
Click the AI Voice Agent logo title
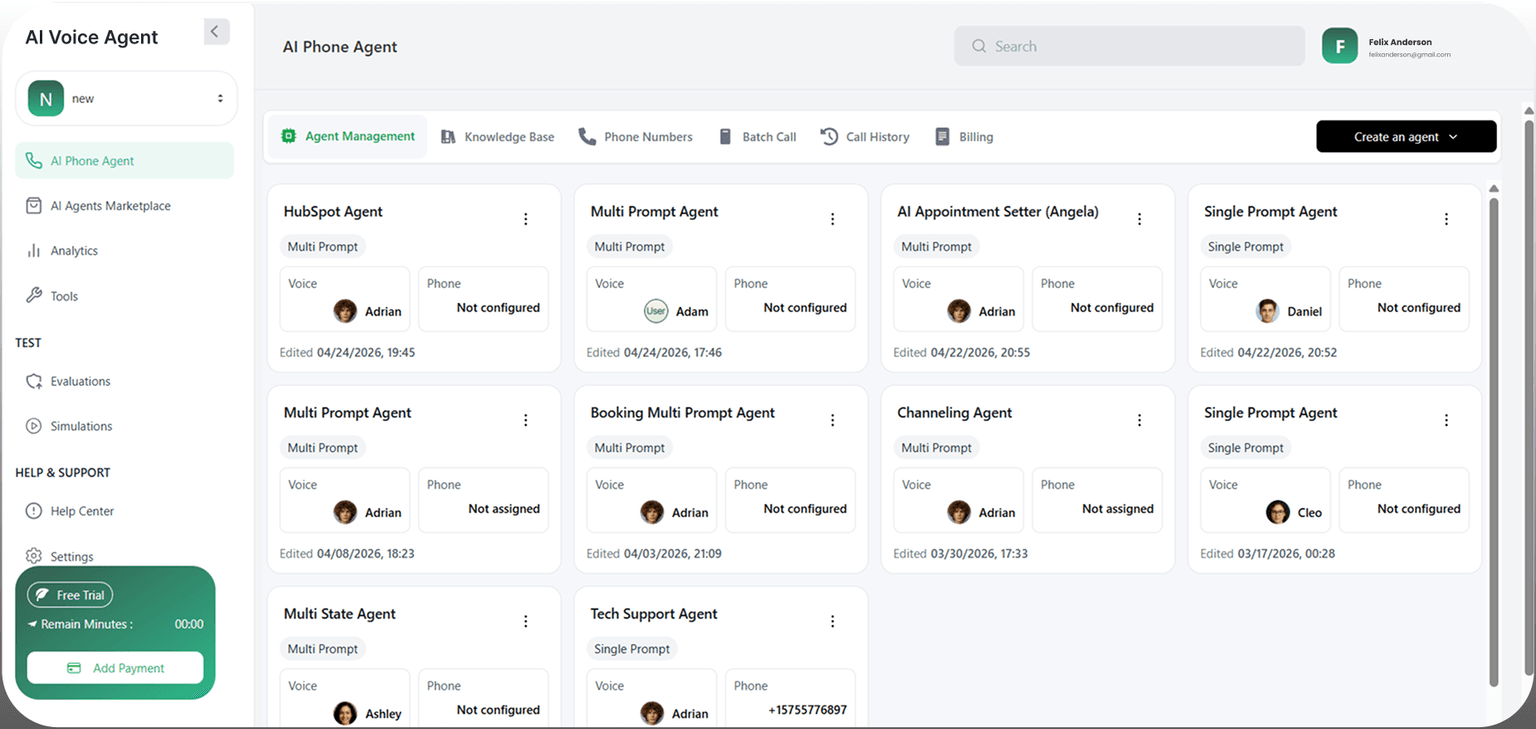tap(91, 37)
